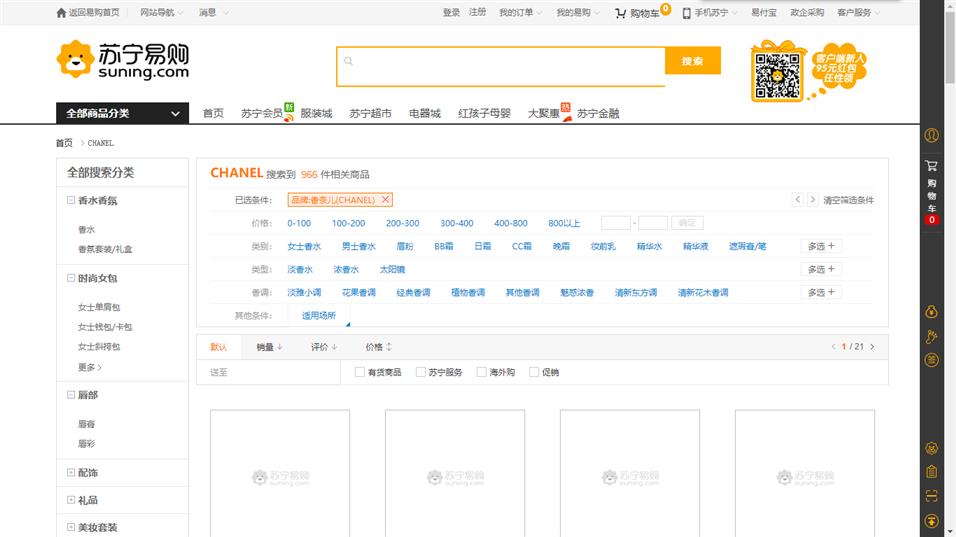Click 清空筛选条件 link
Screen dimensions: 956x537
pyautogui.click(x=848, y=200)
